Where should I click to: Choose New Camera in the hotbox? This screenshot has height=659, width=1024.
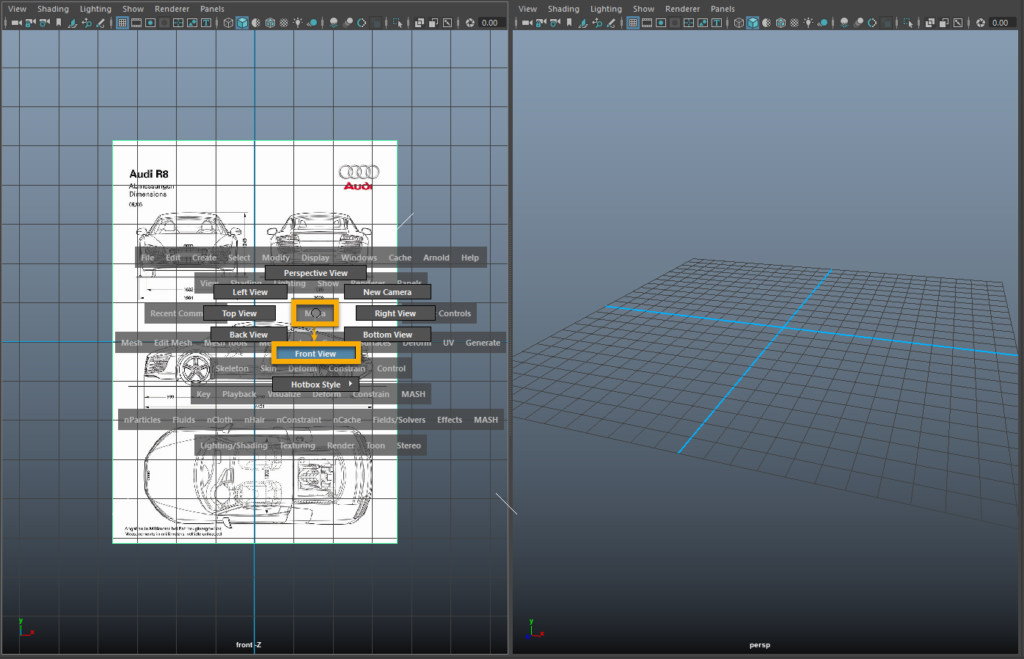pyautogui.click(x=387, y=292)
